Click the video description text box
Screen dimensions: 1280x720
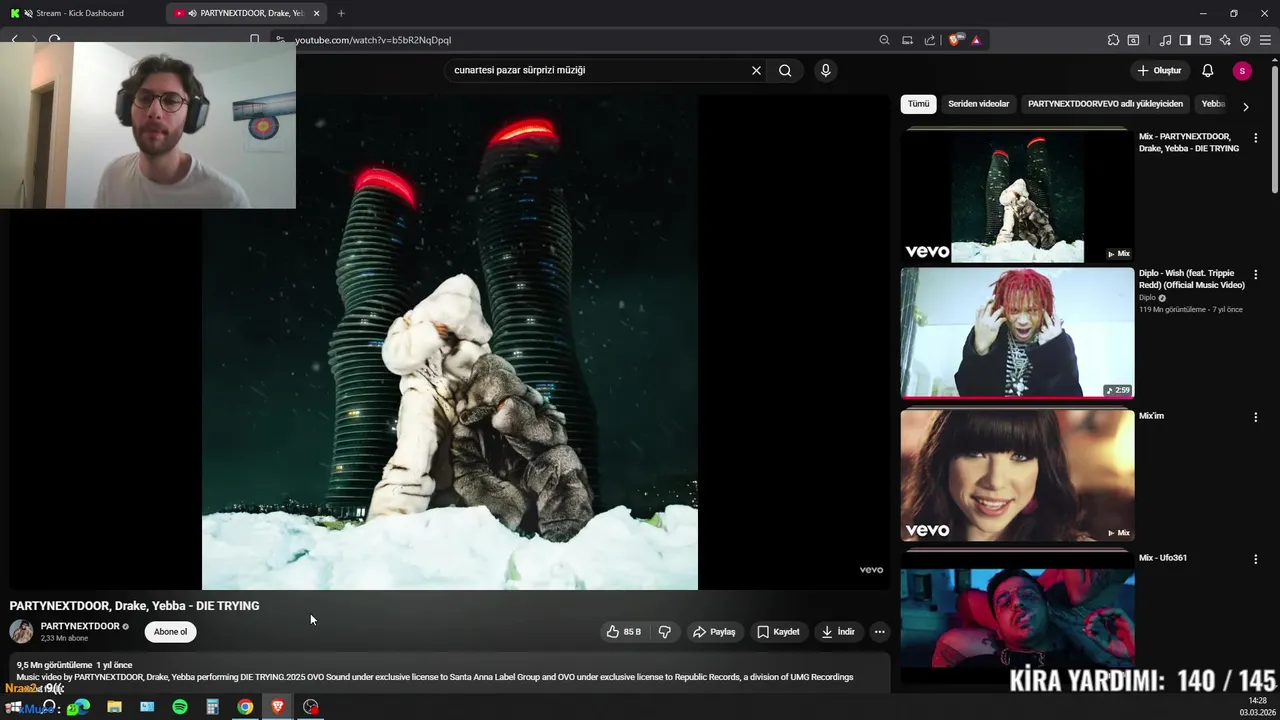click(x=450, y=671)
